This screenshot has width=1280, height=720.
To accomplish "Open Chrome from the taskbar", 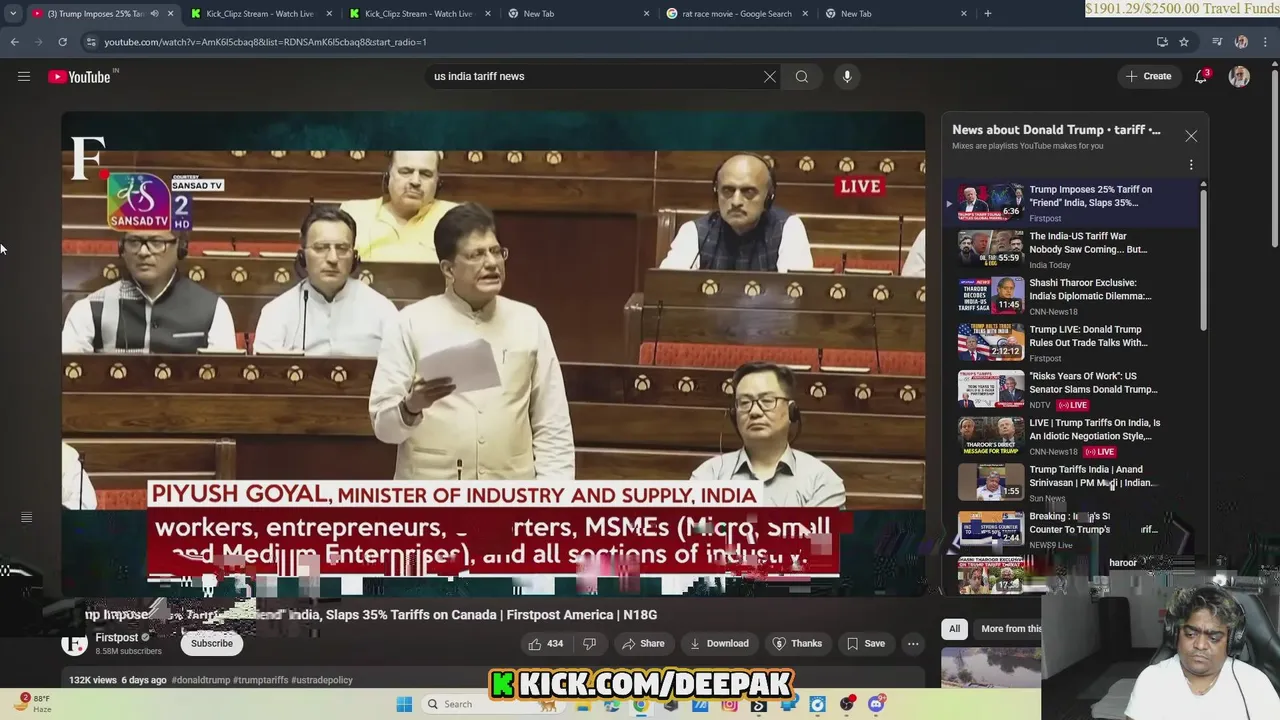I will point(640,704).
